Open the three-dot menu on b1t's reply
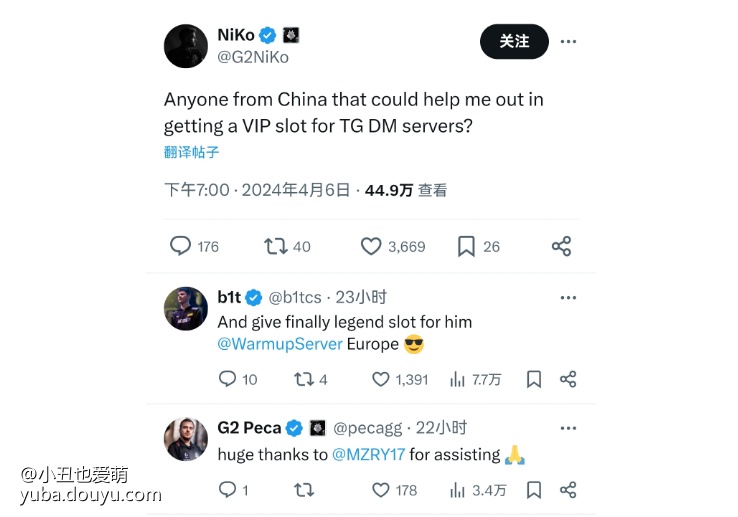This screenshot has width=738, height=517. pos(568,298)
